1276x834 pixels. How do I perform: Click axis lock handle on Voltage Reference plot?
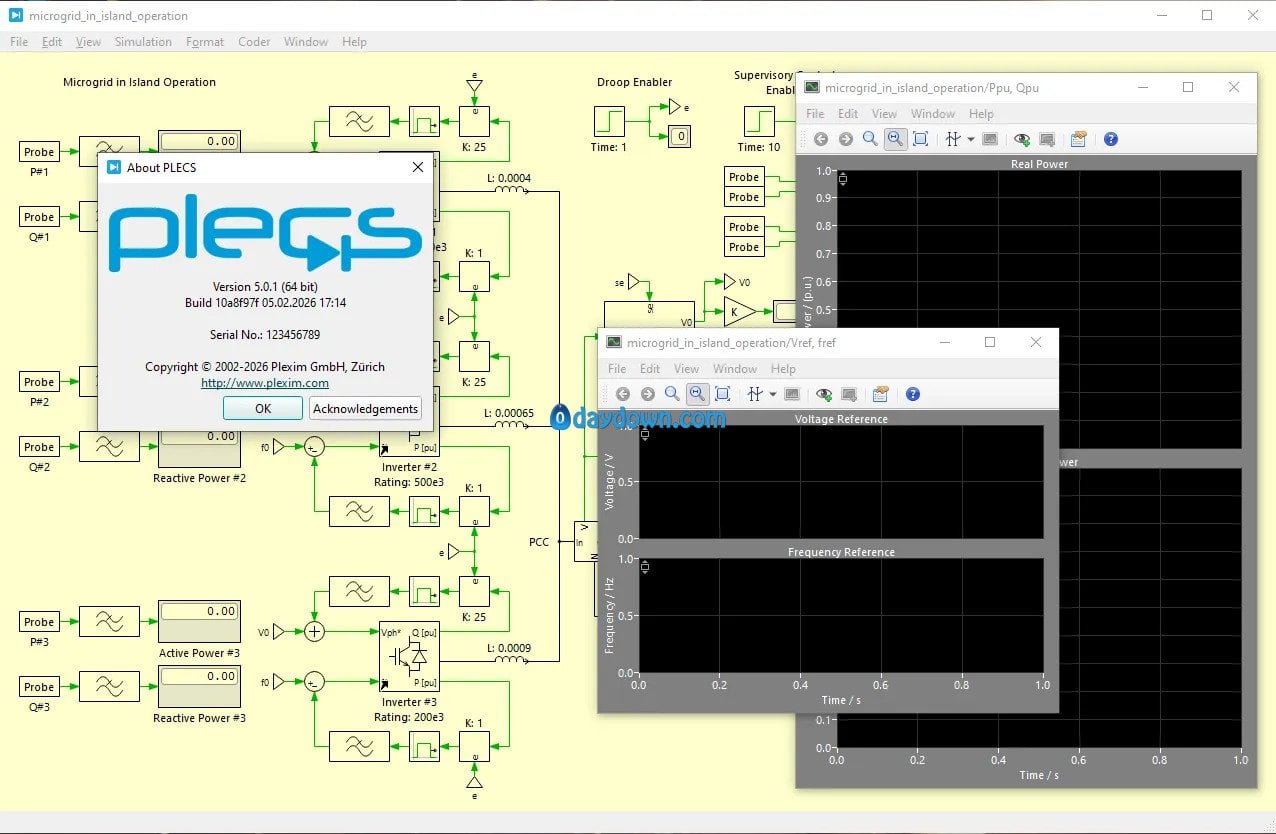(645, 435)
